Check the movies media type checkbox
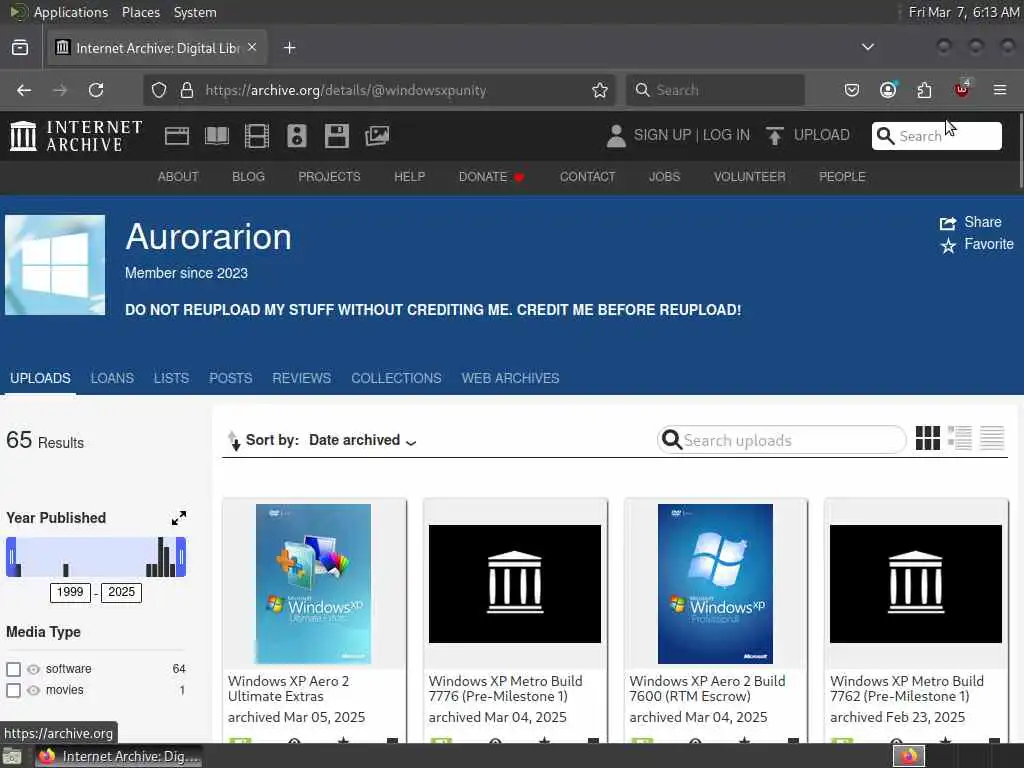This screenshot has height=768, width=1024. [13, 690]
